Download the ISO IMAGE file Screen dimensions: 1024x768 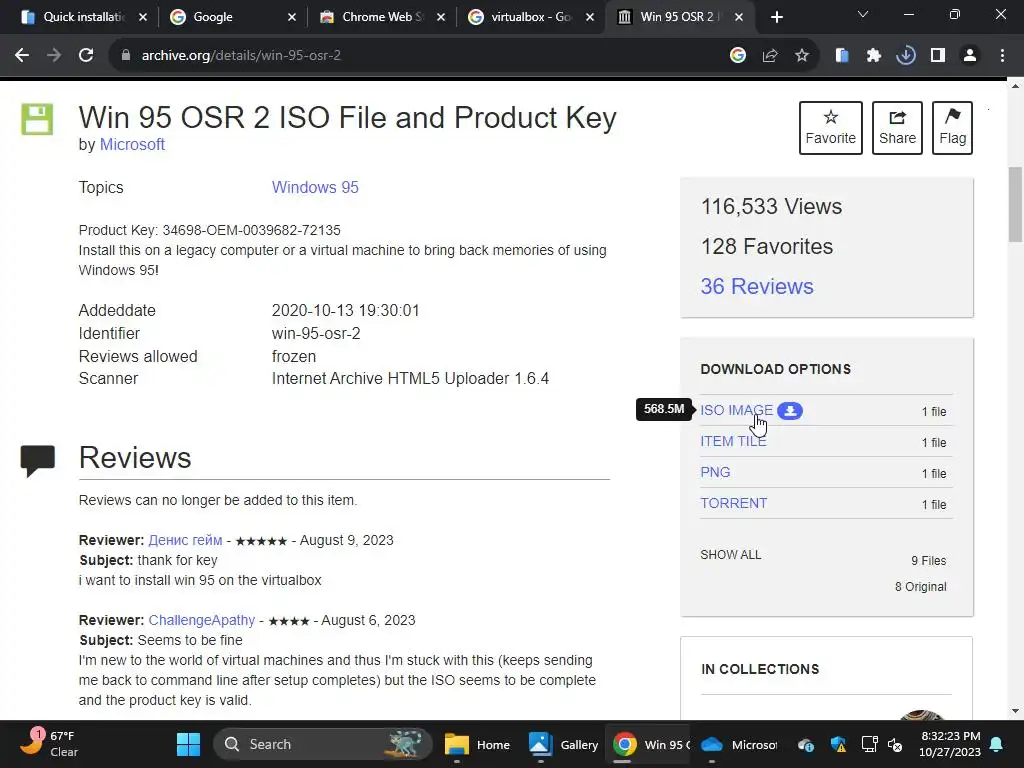(737, 410)
